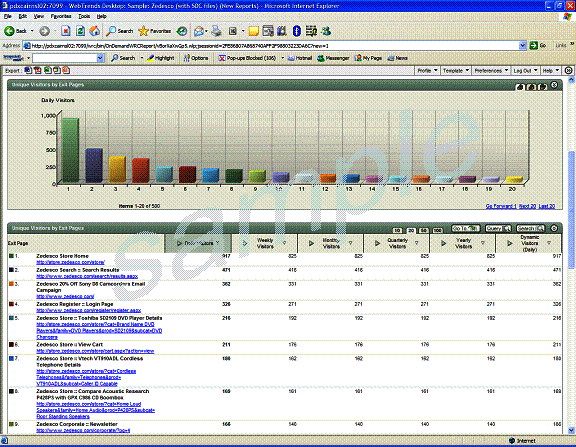This screenshot has width=576, height=447.
Task: Open the IE Search toolbar button
Action: pos(119,31)
